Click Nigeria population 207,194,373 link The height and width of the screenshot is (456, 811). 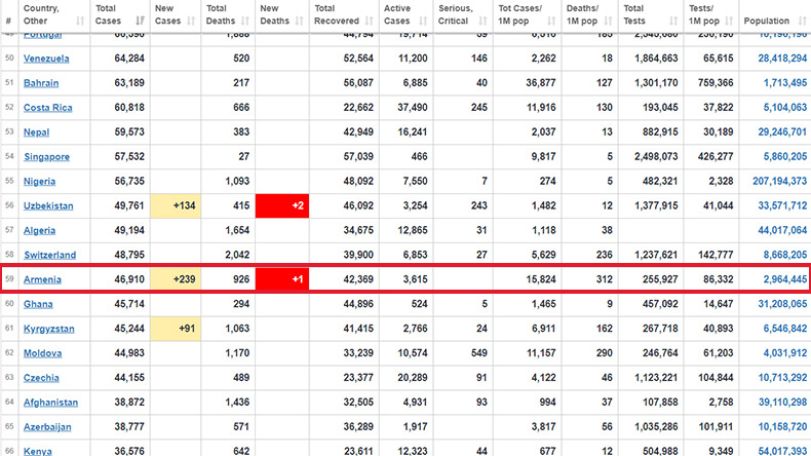[779, 181]
